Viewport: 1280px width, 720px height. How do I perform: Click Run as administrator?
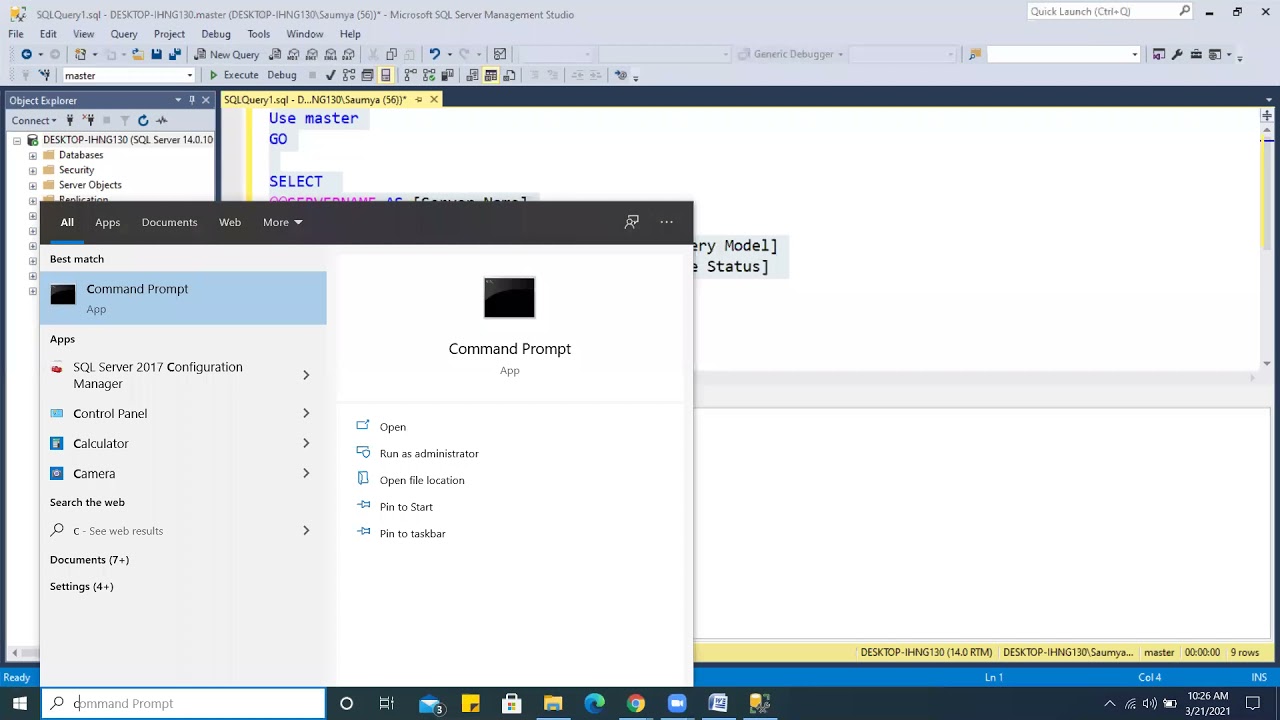[429, 453]
